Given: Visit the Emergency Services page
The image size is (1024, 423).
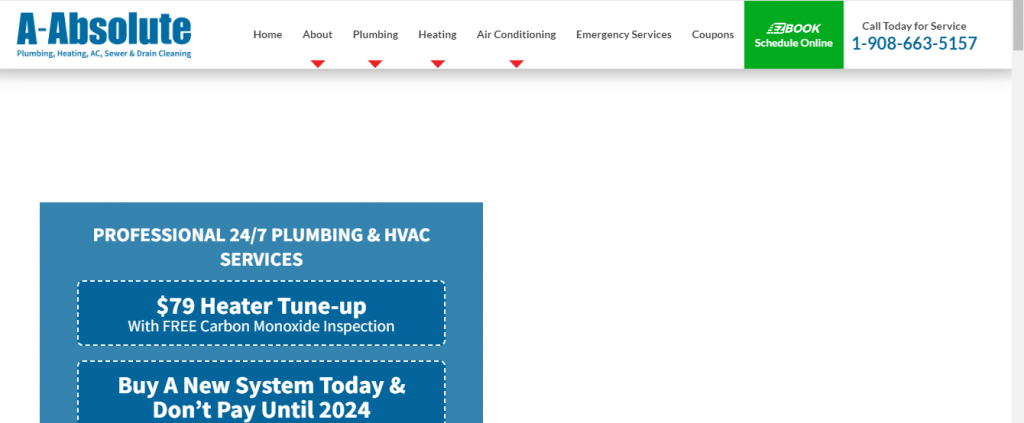Looking at the screenshot, I should pyautogui.click(x=623, y=34).
